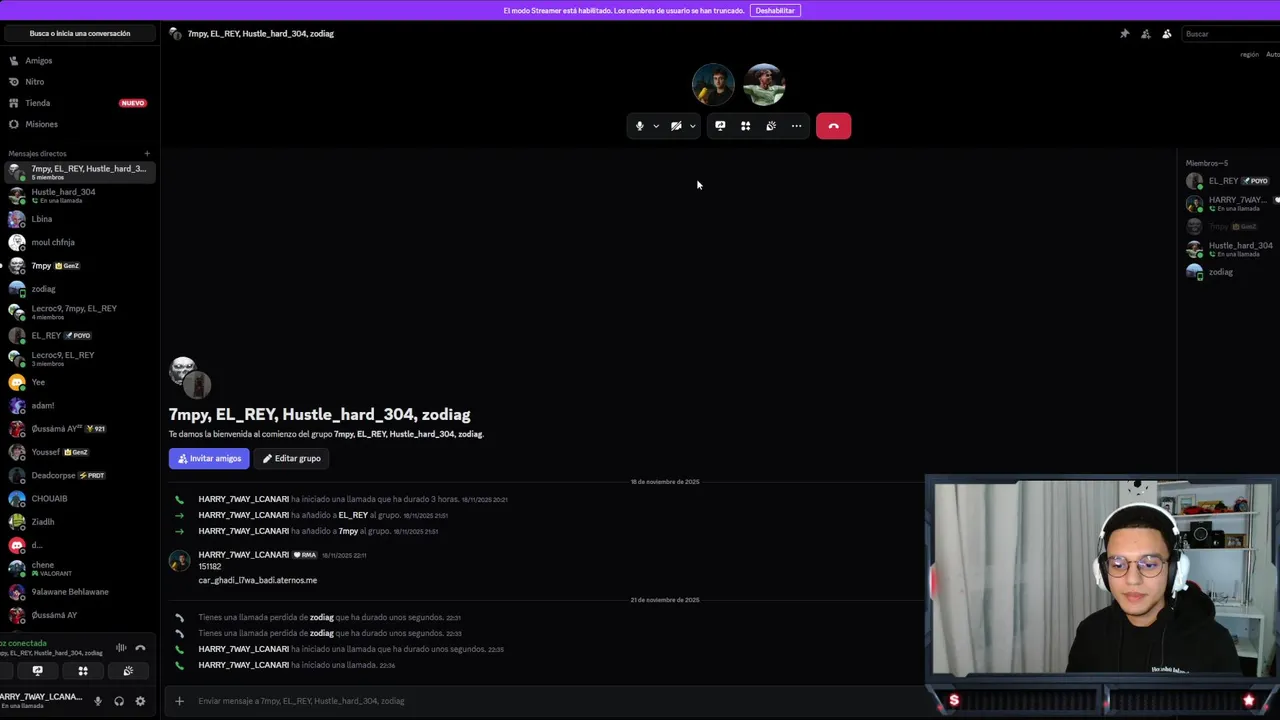Viewport: 1280px width, 720px height.
Task: Mute microphone in the call controls bar
Action: (x=640, y=126)
